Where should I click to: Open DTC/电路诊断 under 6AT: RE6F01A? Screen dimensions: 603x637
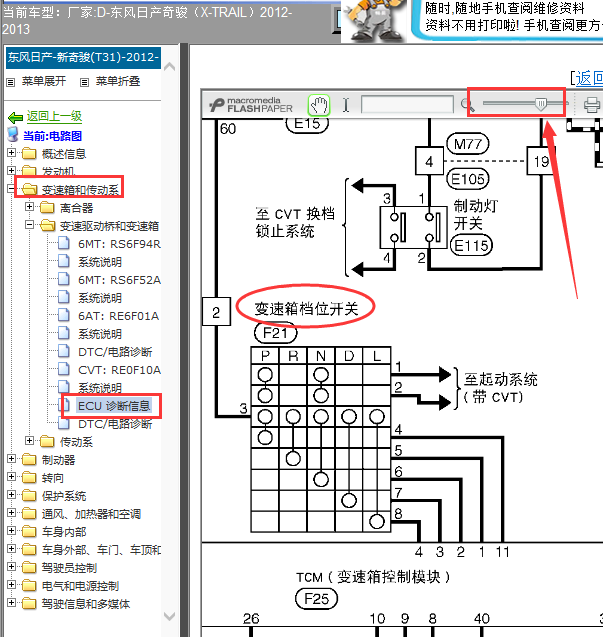tap(115, 352)
